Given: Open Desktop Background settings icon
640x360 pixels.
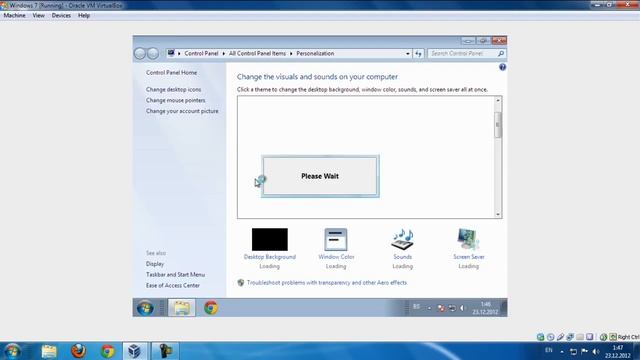Looking at the screenshot, I should [x=270, y=240].
